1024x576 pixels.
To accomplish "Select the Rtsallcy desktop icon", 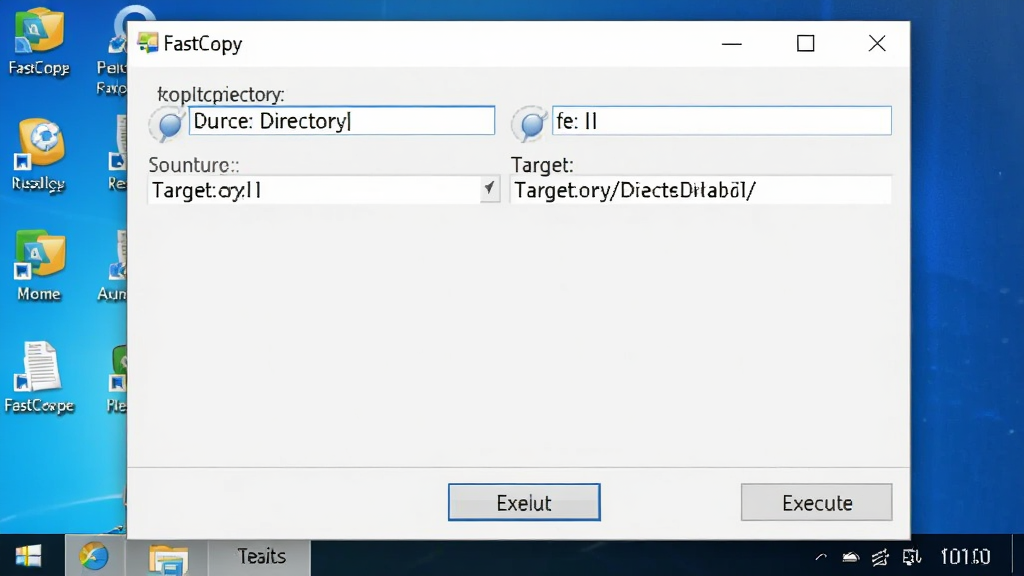I will point(40,143).
